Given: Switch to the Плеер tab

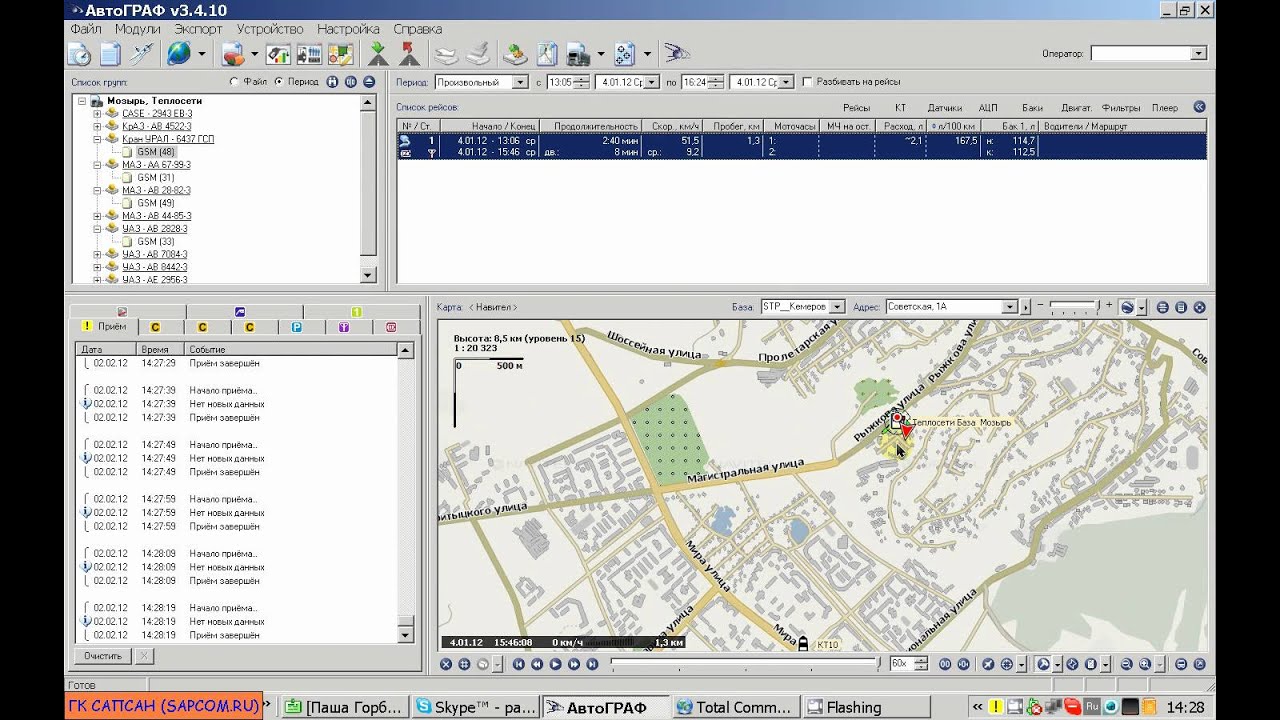Looking at the screenshot, I should (x=1164, y=107).
